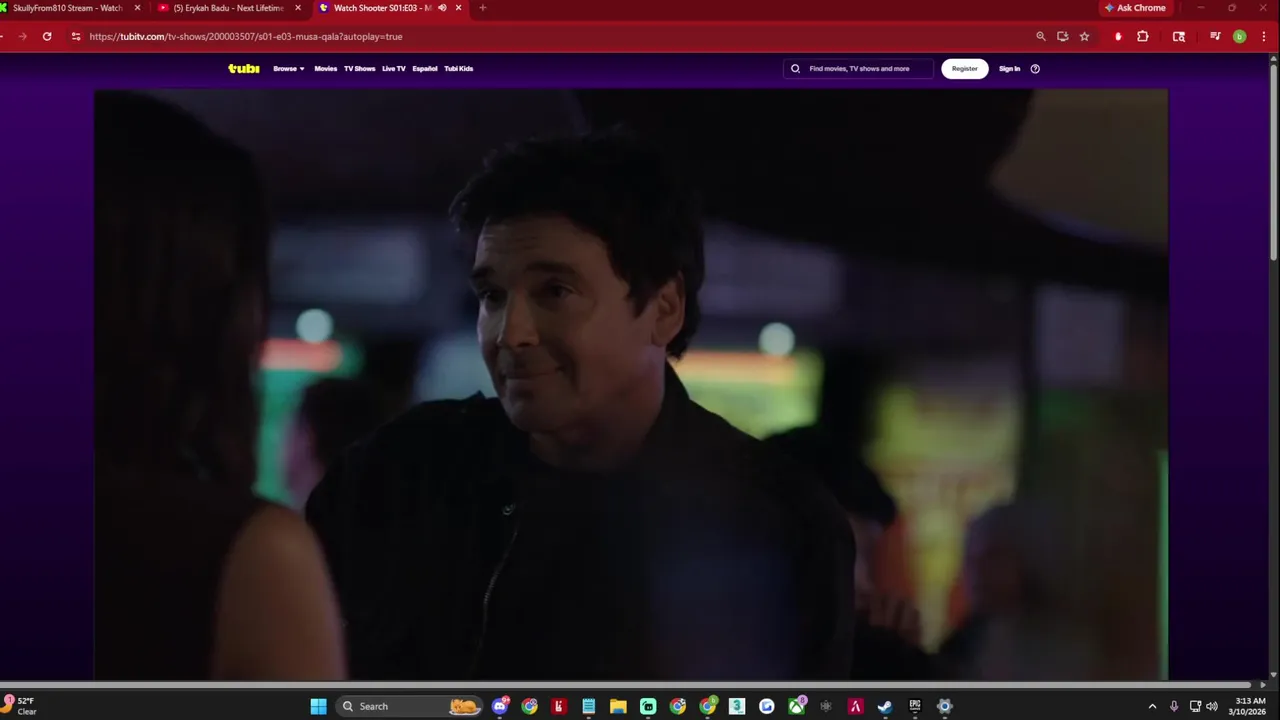1280x720 pixels.
Task: Open Discord from the taskbar
Action: point(500,706)
